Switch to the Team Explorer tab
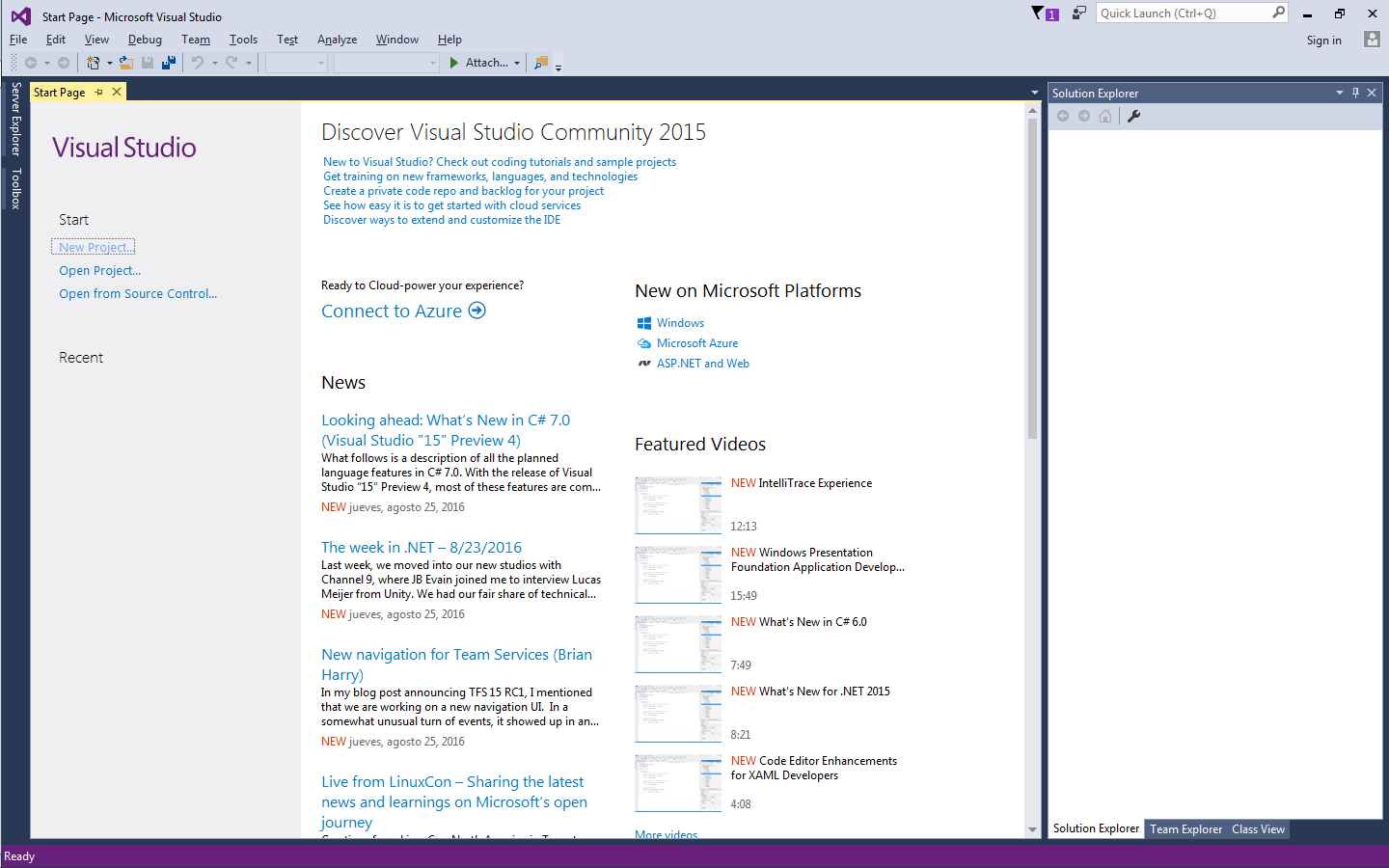Viewport: 1389px width, 868px height. [1185, 829]
